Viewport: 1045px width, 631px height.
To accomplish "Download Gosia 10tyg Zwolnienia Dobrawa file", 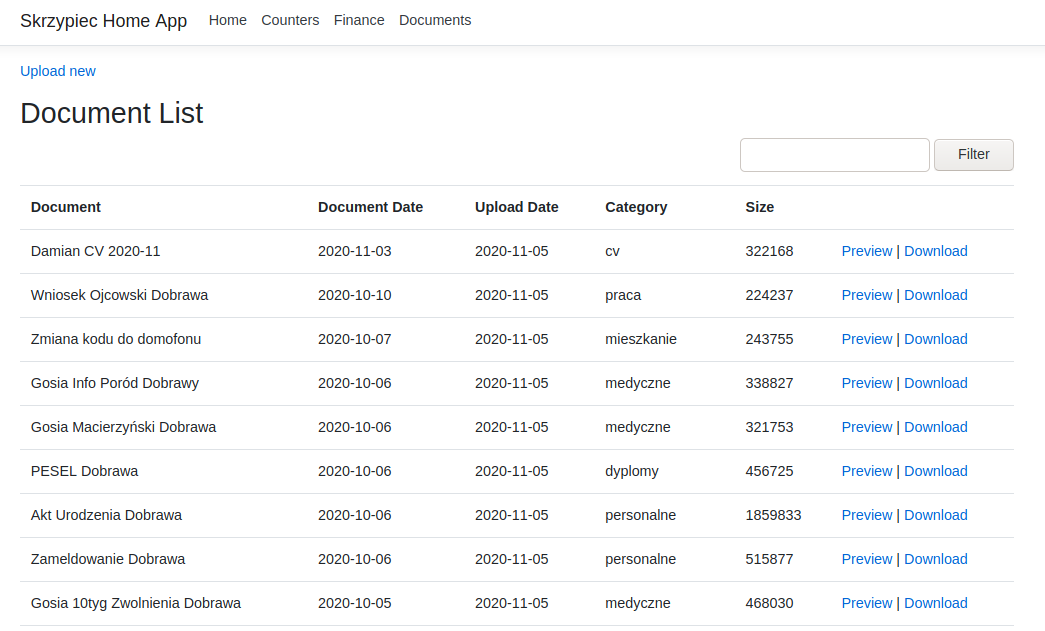I will pyautogui.click(x=936, y=603).
